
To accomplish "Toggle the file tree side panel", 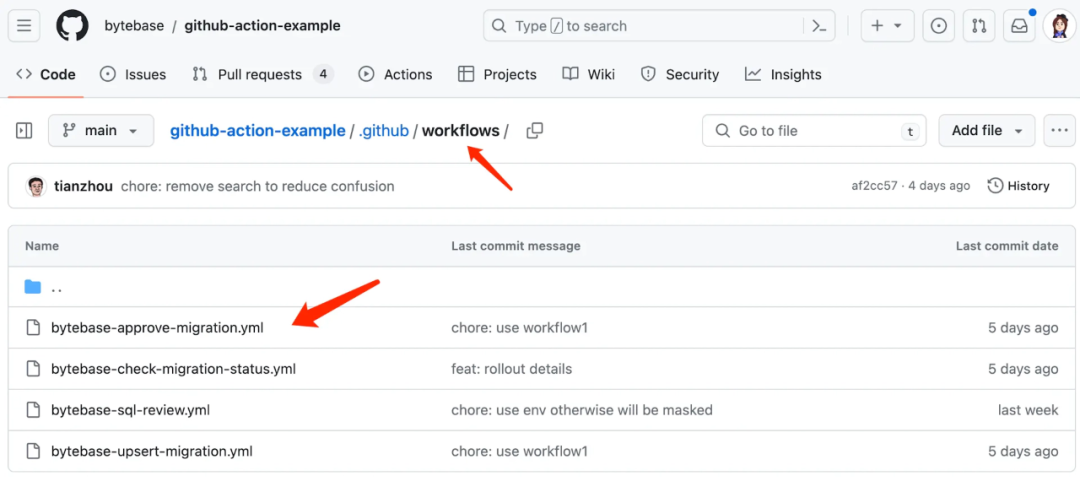I will (25, 131).
